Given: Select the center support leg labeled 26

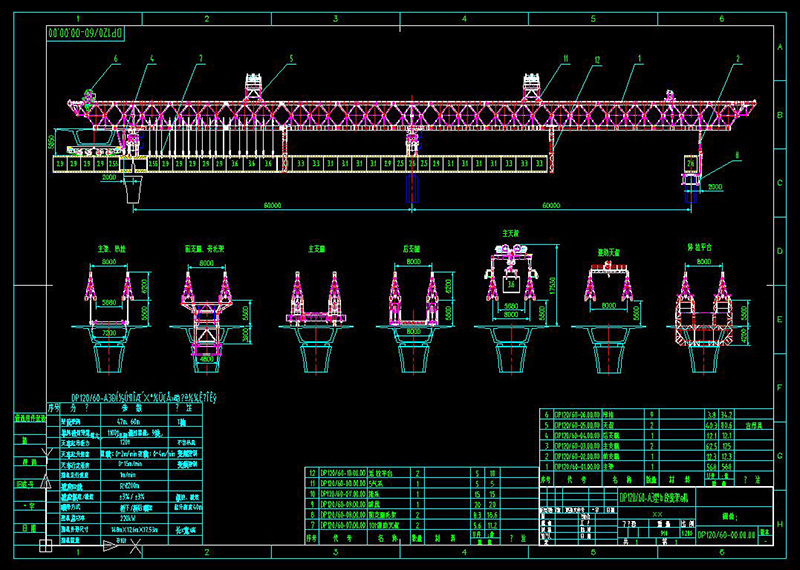Looking at the screenshot, I should coord(411,162).
